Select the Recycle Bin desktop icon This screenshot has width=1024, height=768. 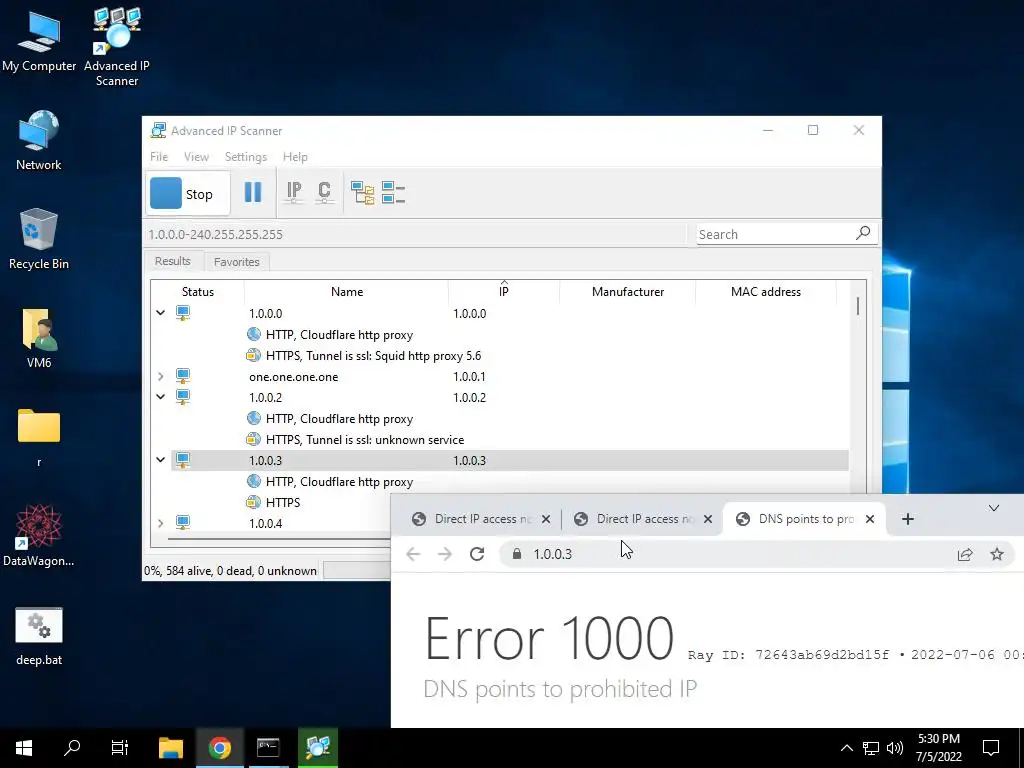point(39,239)
